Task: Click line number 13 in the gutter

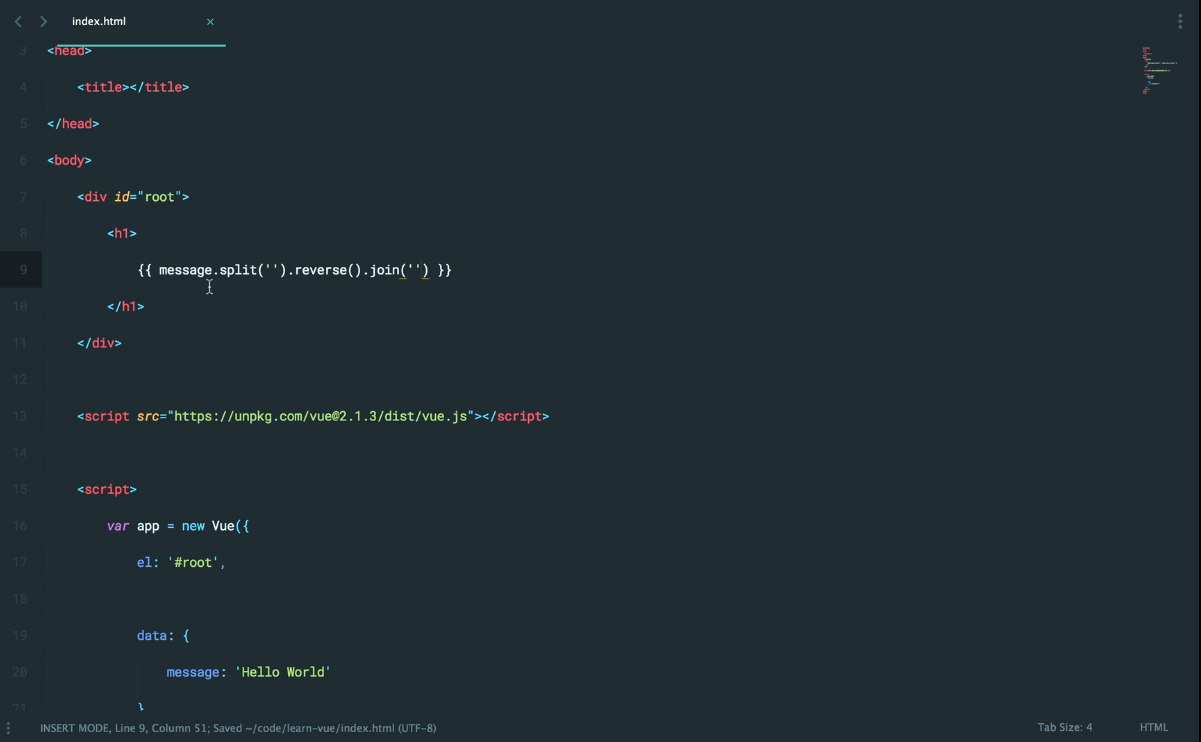Action: [x=21, y=416]
